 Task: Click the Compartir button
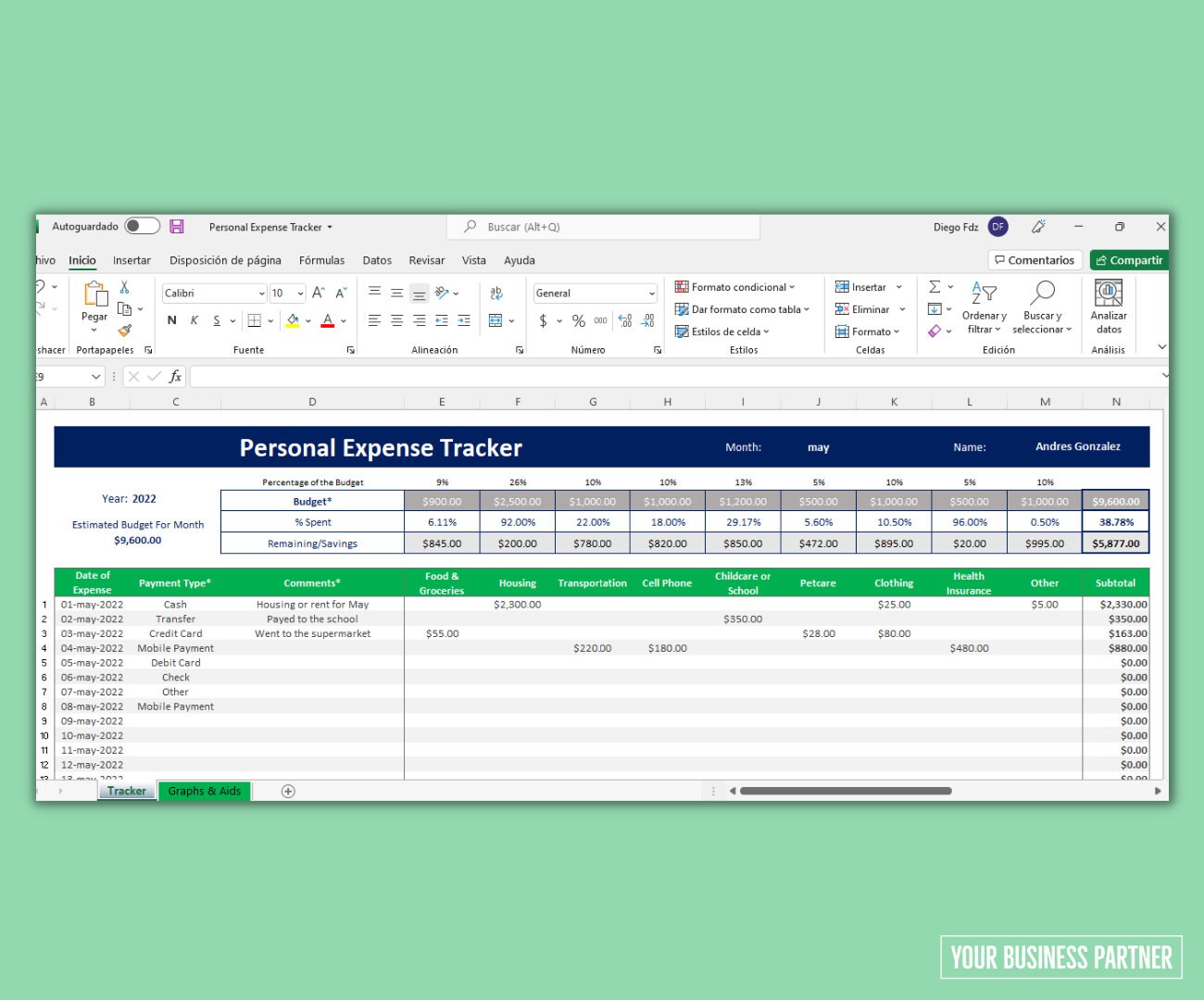click(1129, 260)
